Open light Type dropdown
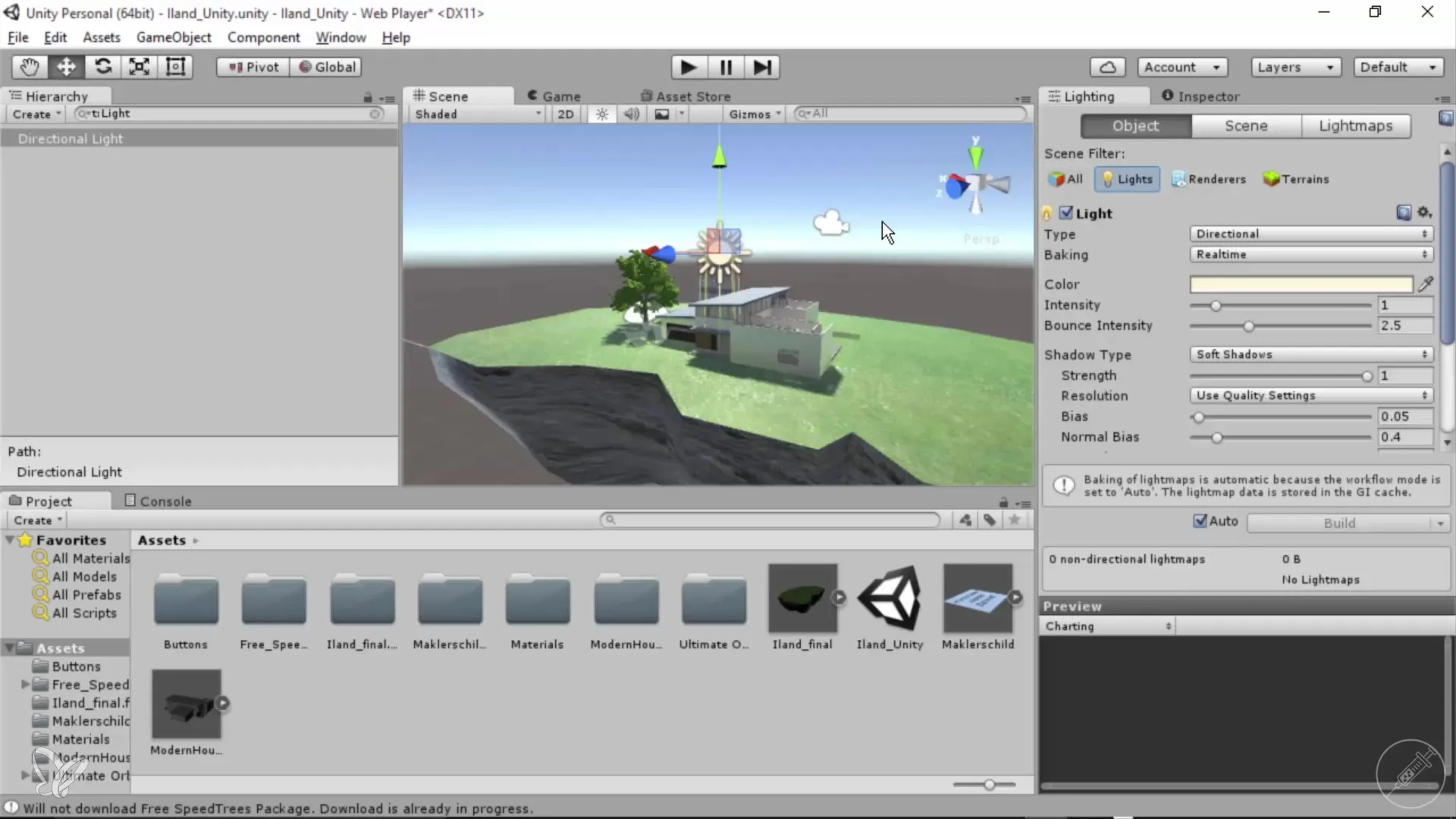 pyautogui.click(x=1311, y=234)
